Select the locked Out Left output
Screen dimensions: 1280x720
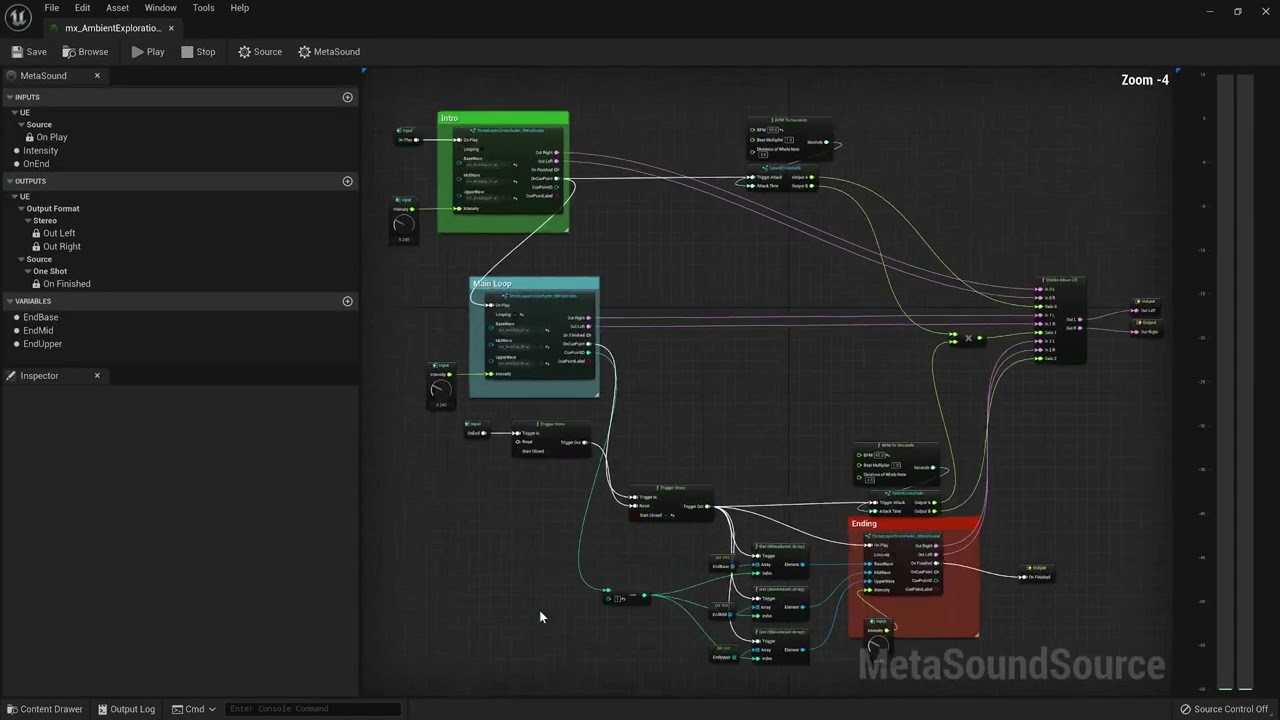(x=53, y=233)
